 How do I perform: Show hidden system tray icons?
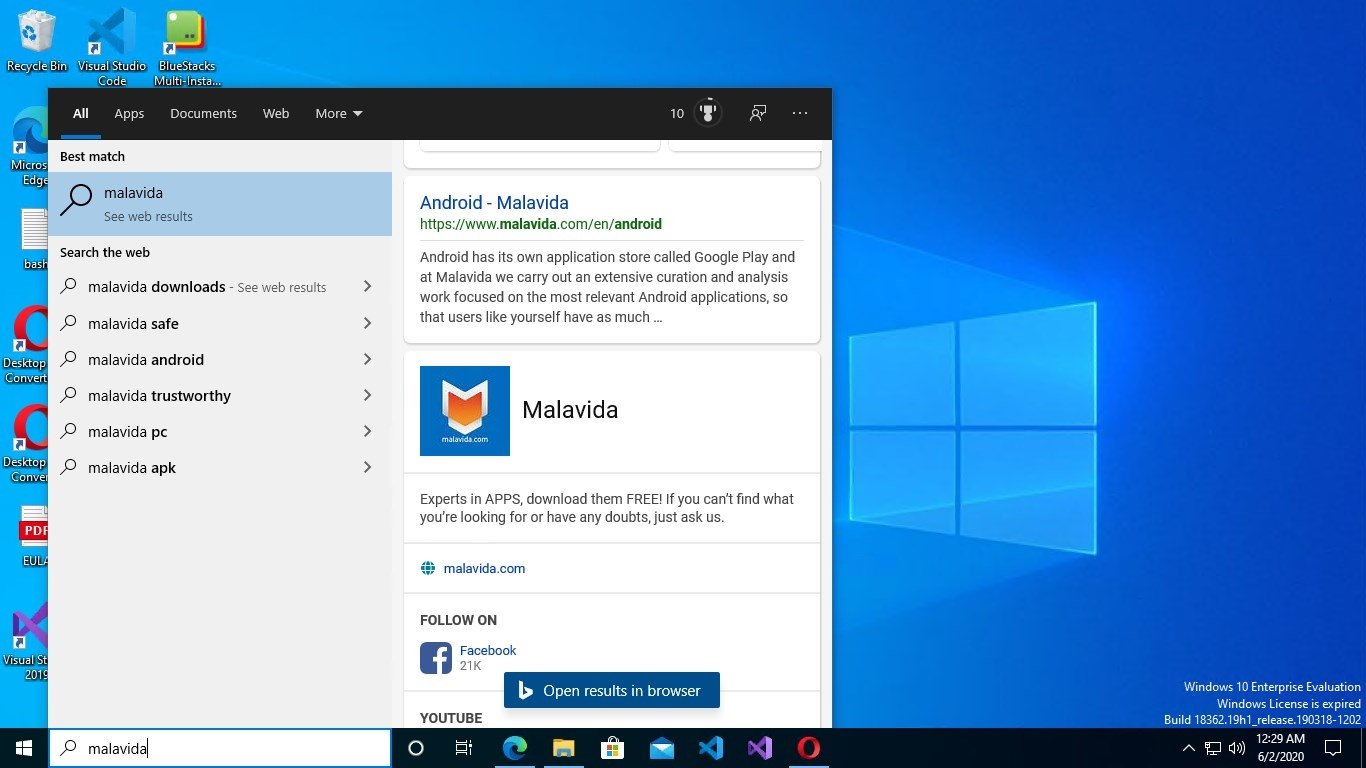click(1188, 748)
